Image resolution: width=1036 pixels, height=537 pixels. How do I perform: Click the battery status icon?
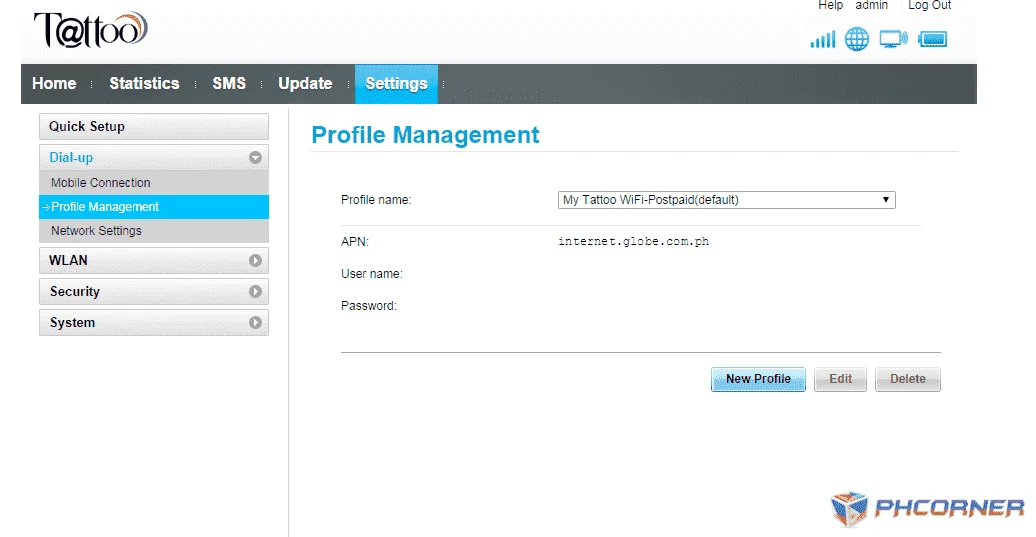coord(932,40)
